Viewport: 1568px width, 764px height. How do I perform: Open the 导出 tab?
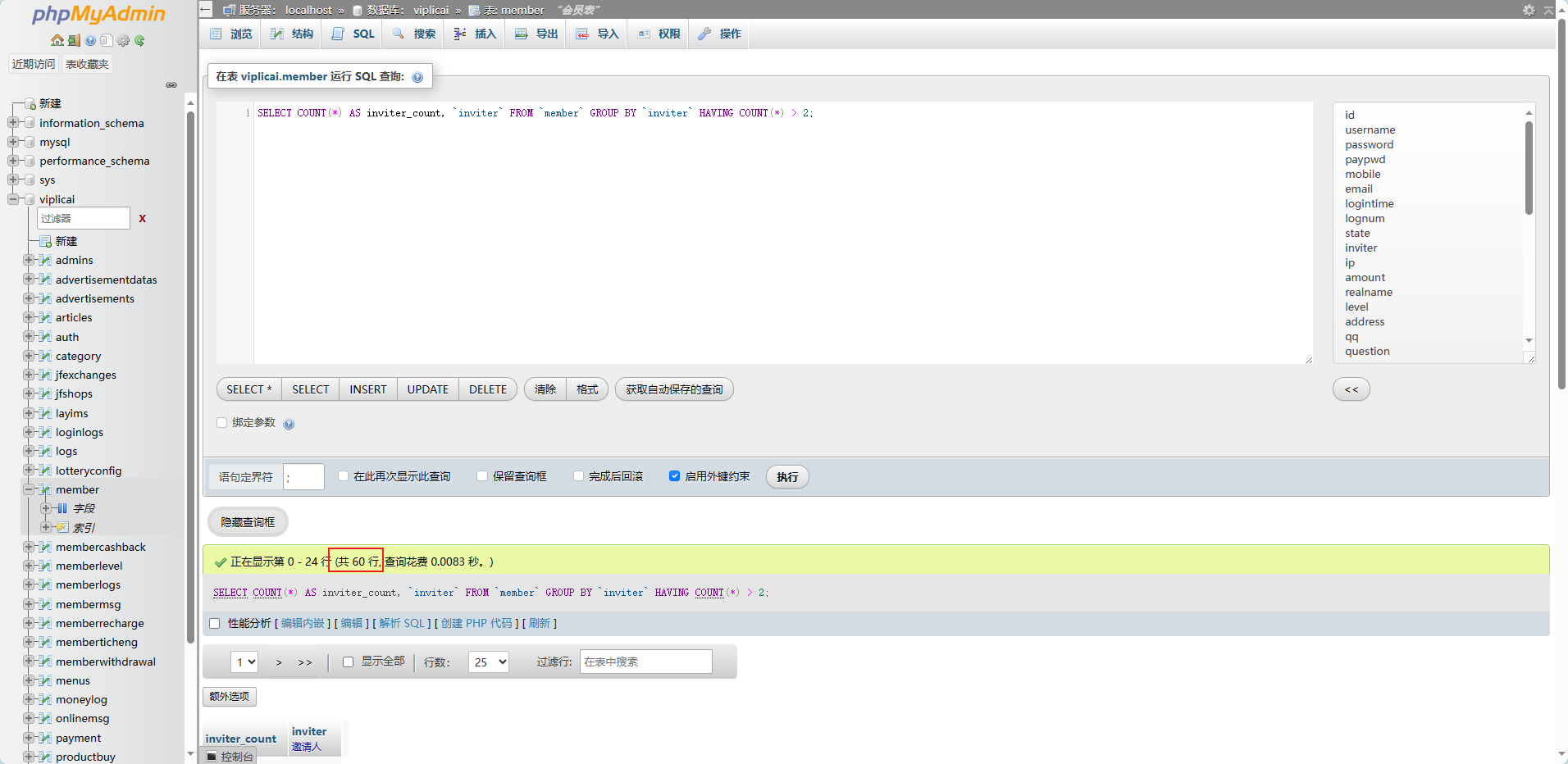536,34
